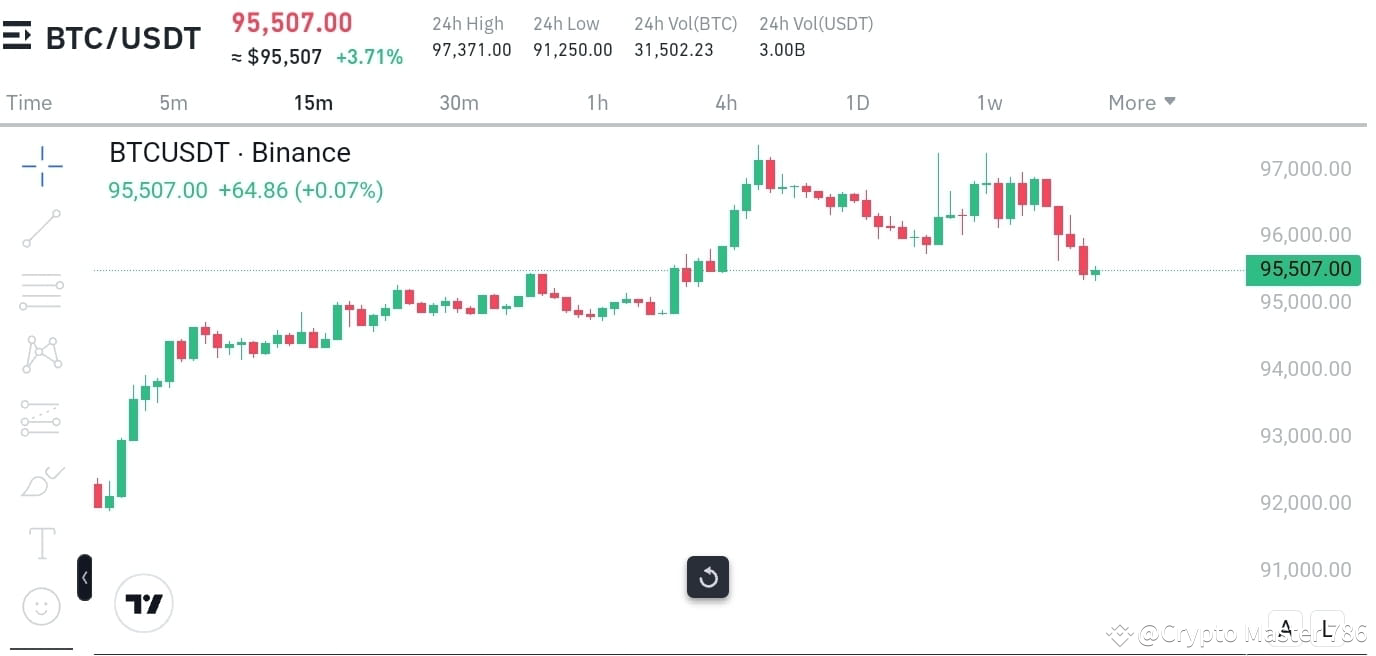Collapse the drawing tools sidebar
Viewport: 1376px width, 656px height.
85,577
